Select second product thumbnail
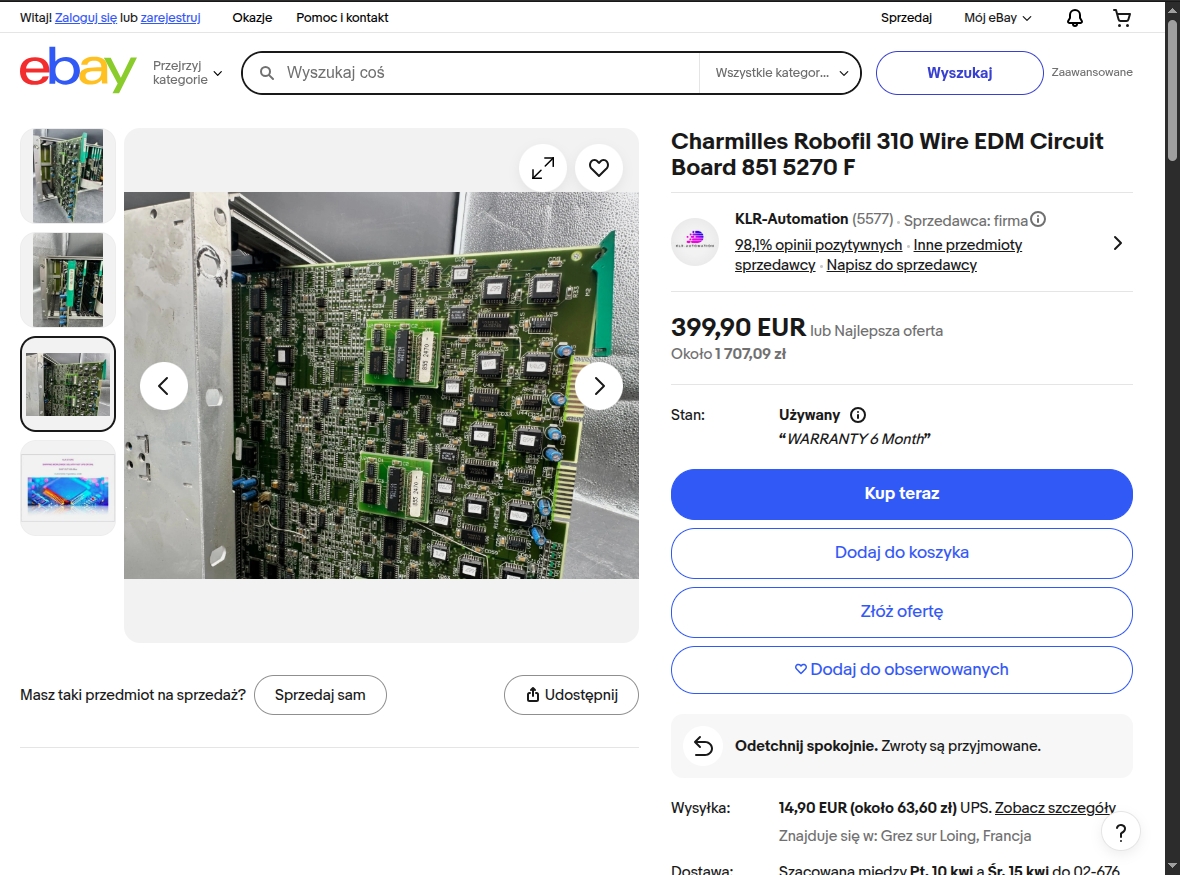 coord(68,280)
